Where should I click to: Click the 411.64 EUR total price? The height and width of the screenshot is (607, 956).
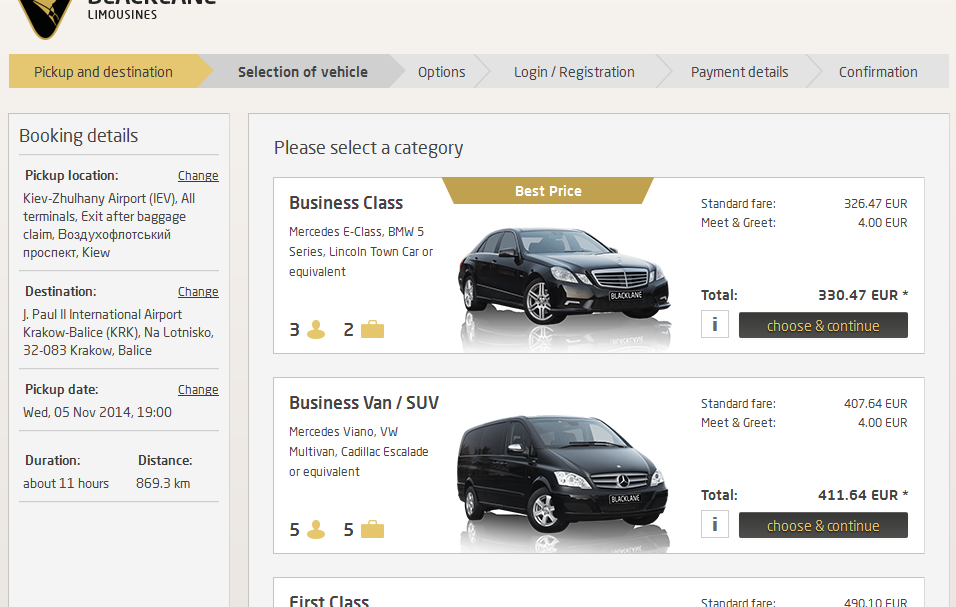(x=863, y=495)
